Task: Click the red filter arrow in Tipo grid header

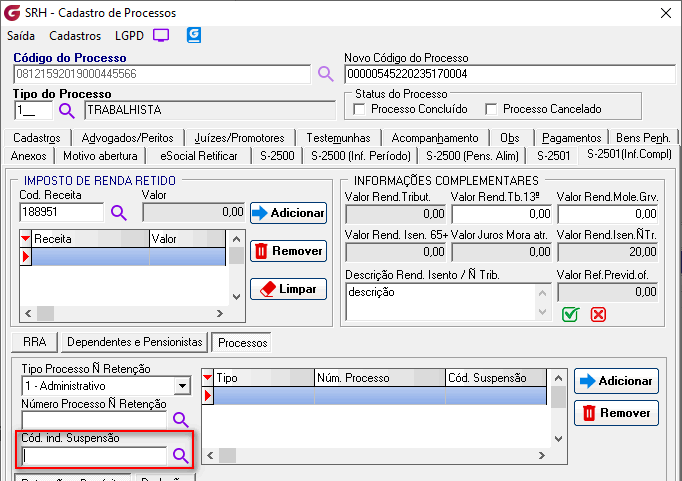Action: (x=208, y=378)
